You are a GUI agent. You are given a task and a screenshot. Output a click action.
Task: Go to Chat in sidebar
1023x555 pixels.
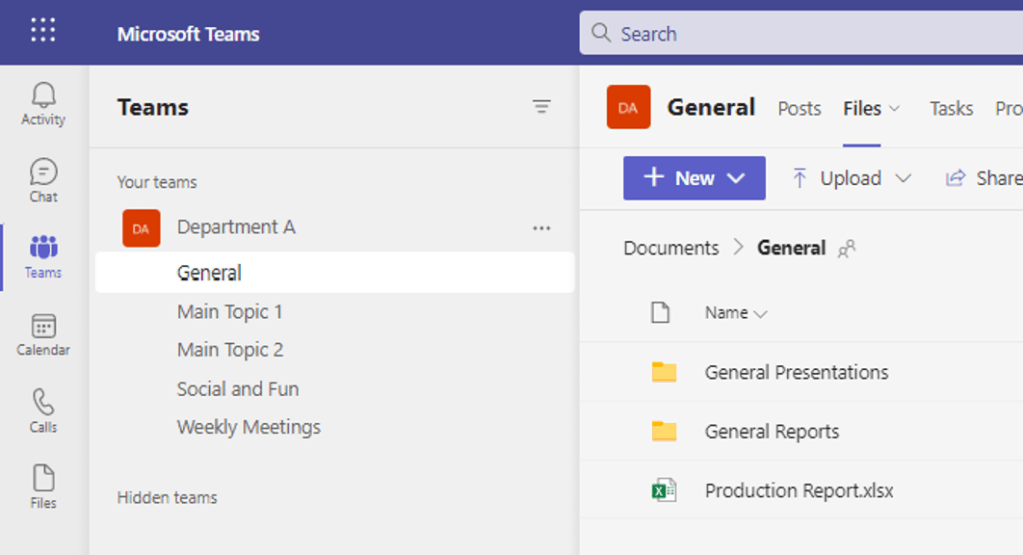click(43, 180)
